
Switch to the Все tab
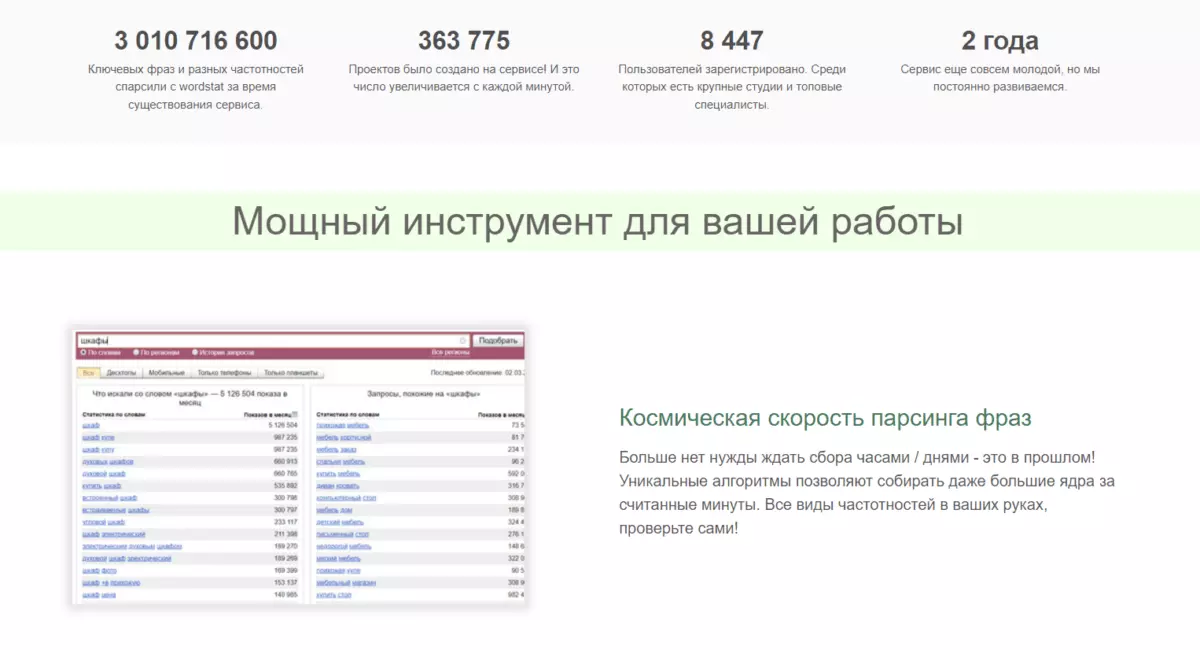88,372
